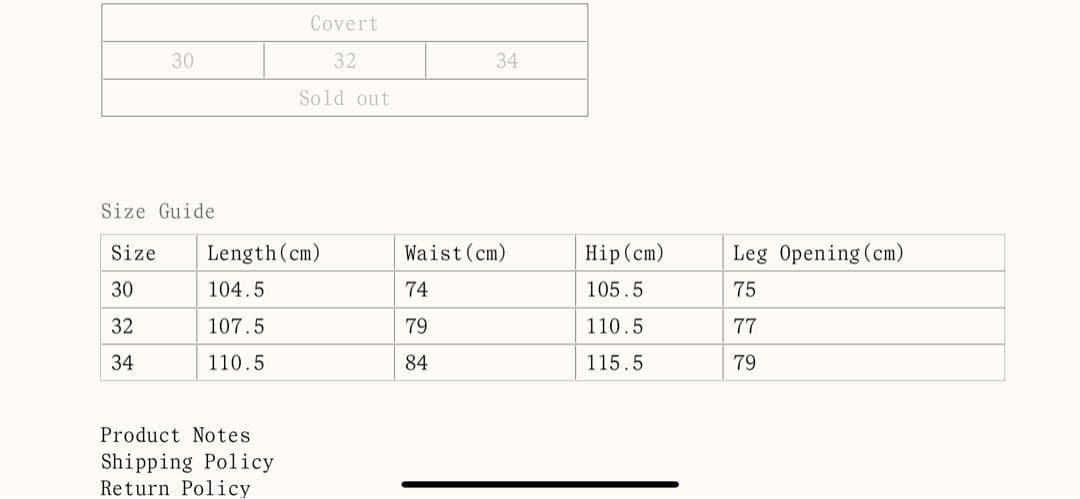The width and height of the screenshot is (1080, 499).
Task: Click the Hip(cm) column header
Action: [x=625, y=253]
